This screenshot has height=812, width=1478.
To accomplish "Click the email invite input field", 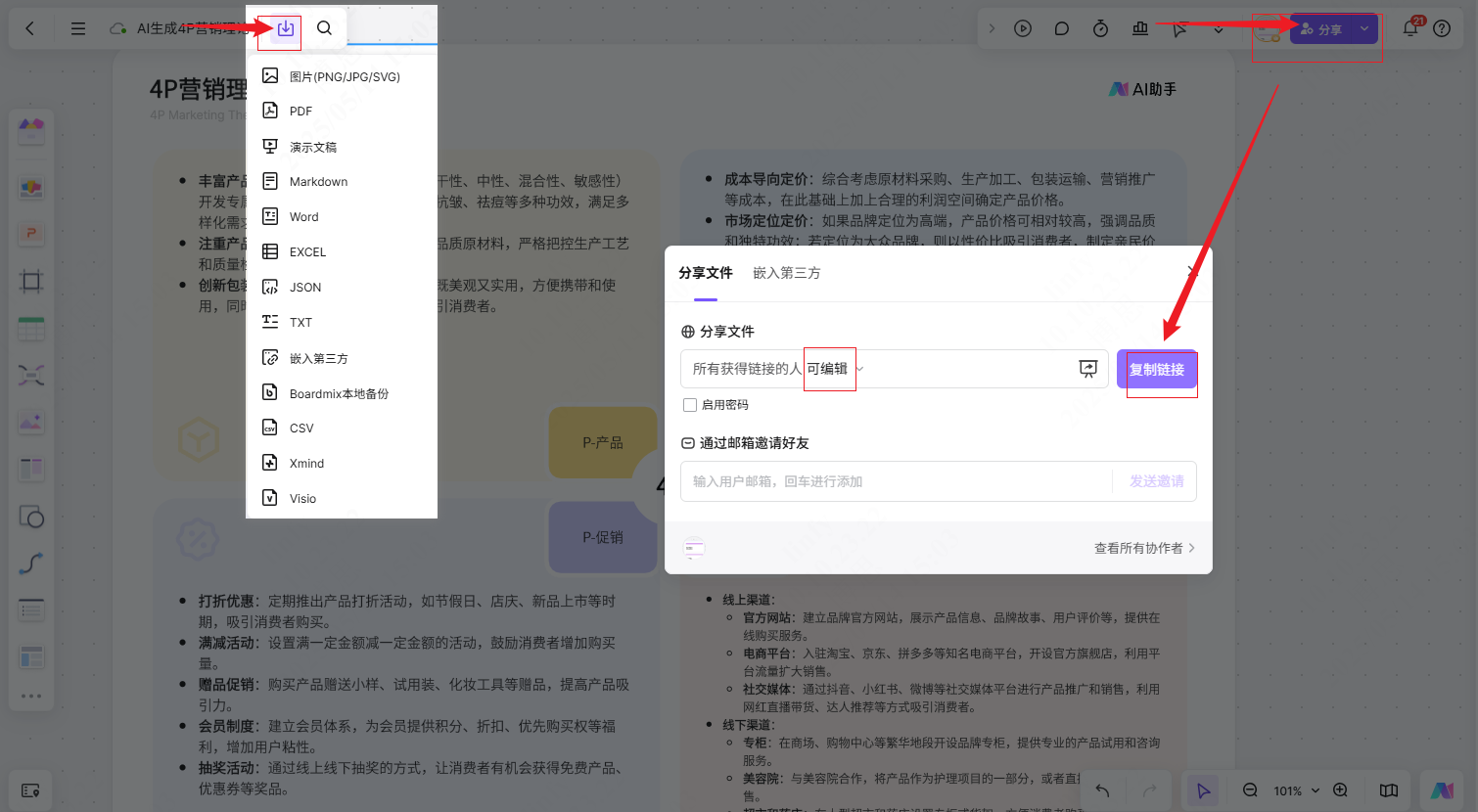I will pos(896,481).
